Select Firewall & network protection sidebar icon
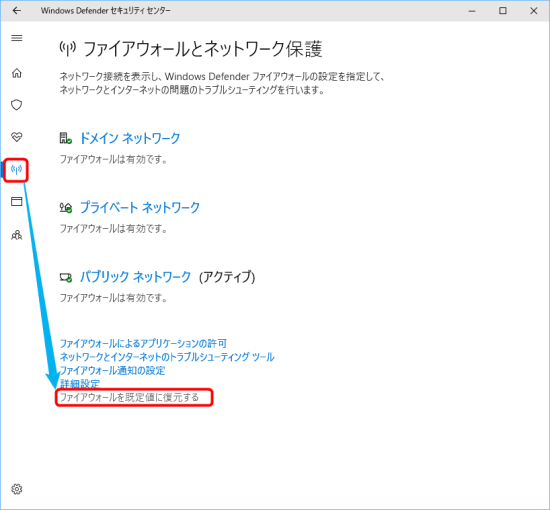The width and height of the screenshot is (550, 510). [16, 170]
